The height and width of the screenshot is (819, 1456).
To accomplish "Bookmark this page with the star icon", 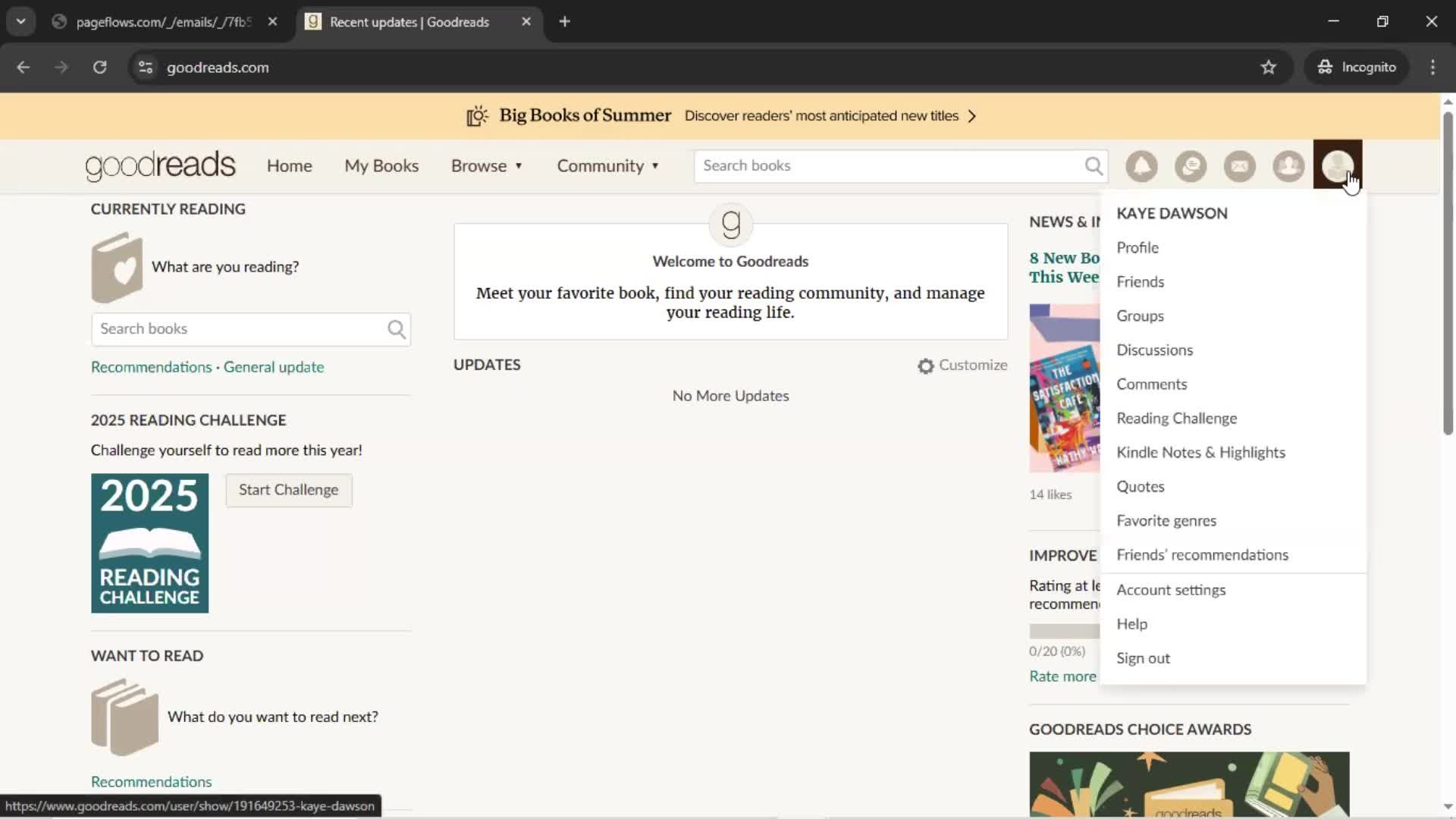I will click(x=1269, y=67).
